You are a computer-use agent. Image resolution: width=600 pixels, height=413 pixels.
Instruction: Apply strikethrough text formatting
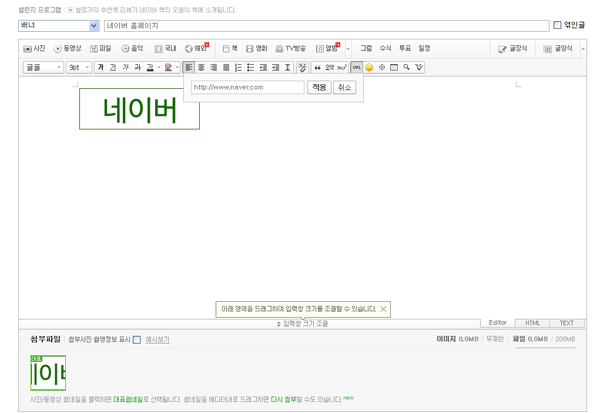(x=138, y=67)
